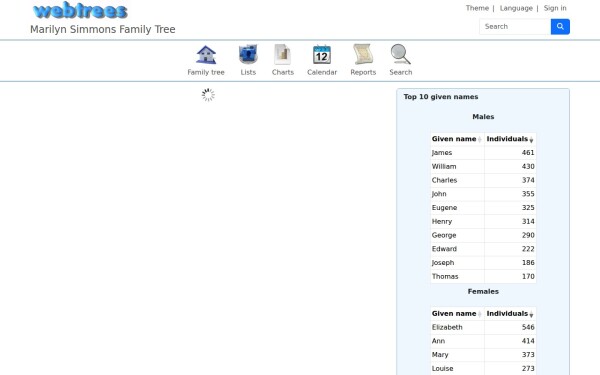600x375 pixels.
Task: Click the blue search submit button
Action: pos(560,26)
